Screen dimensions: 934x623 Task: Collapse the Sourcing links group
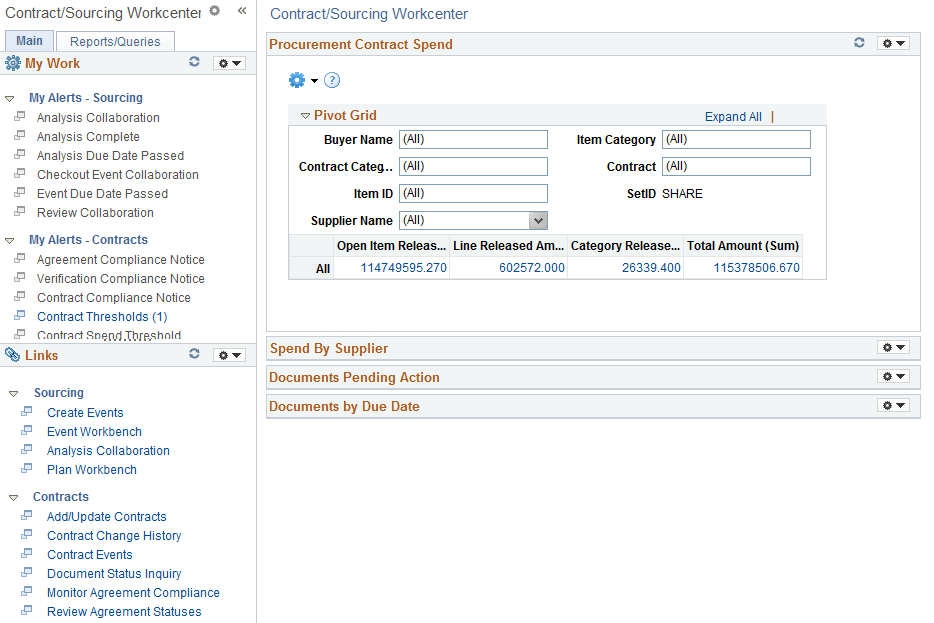pyautogui.click(x=14, y=394)
